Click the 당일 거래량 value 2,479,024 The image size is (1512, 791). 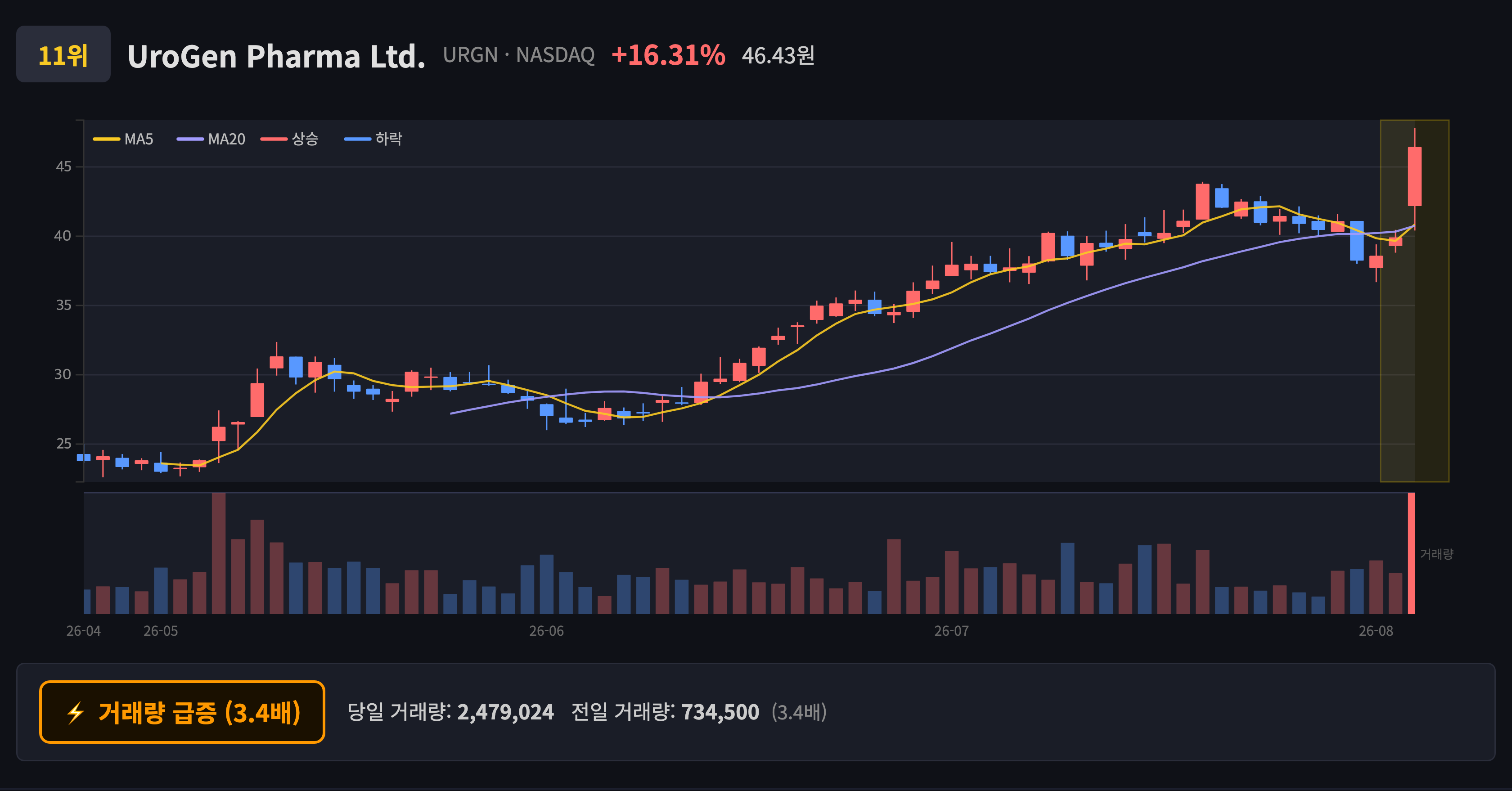pyautogui.click(x=505, y=712)
